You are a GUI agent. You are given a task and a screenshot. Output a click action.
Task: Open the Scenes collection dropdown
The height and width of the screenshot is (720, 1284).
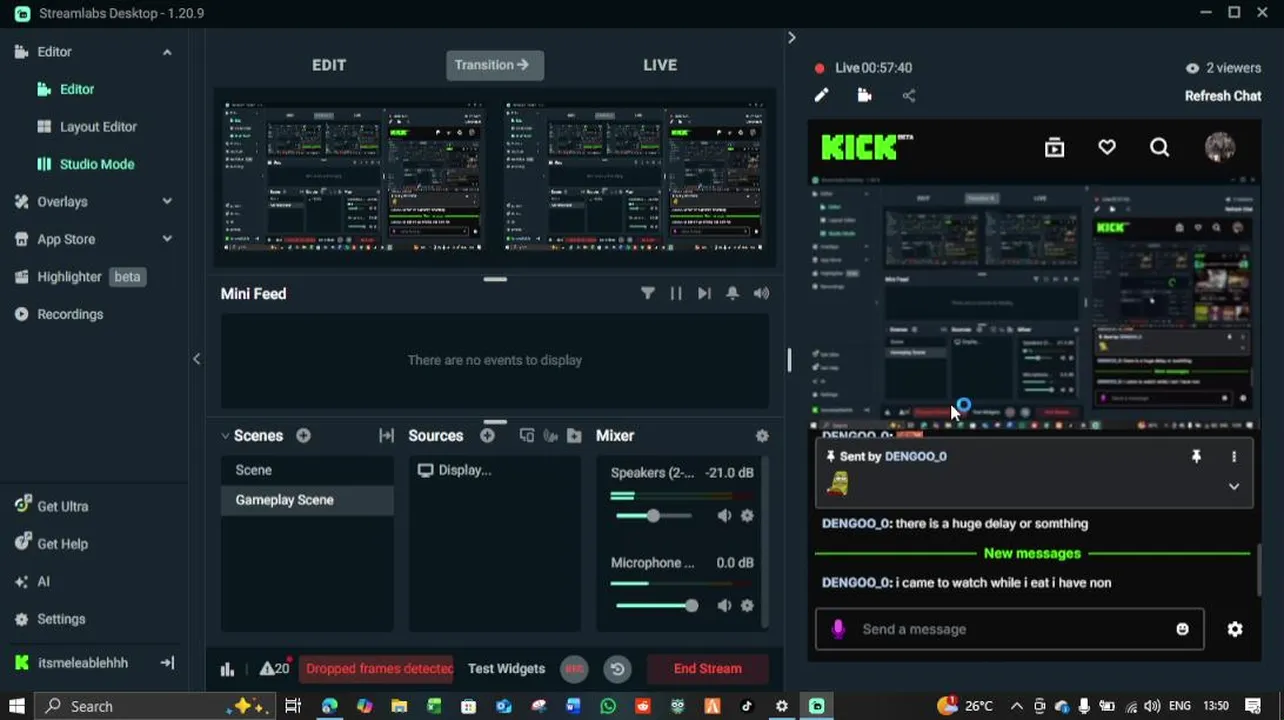tap(225, 435)
